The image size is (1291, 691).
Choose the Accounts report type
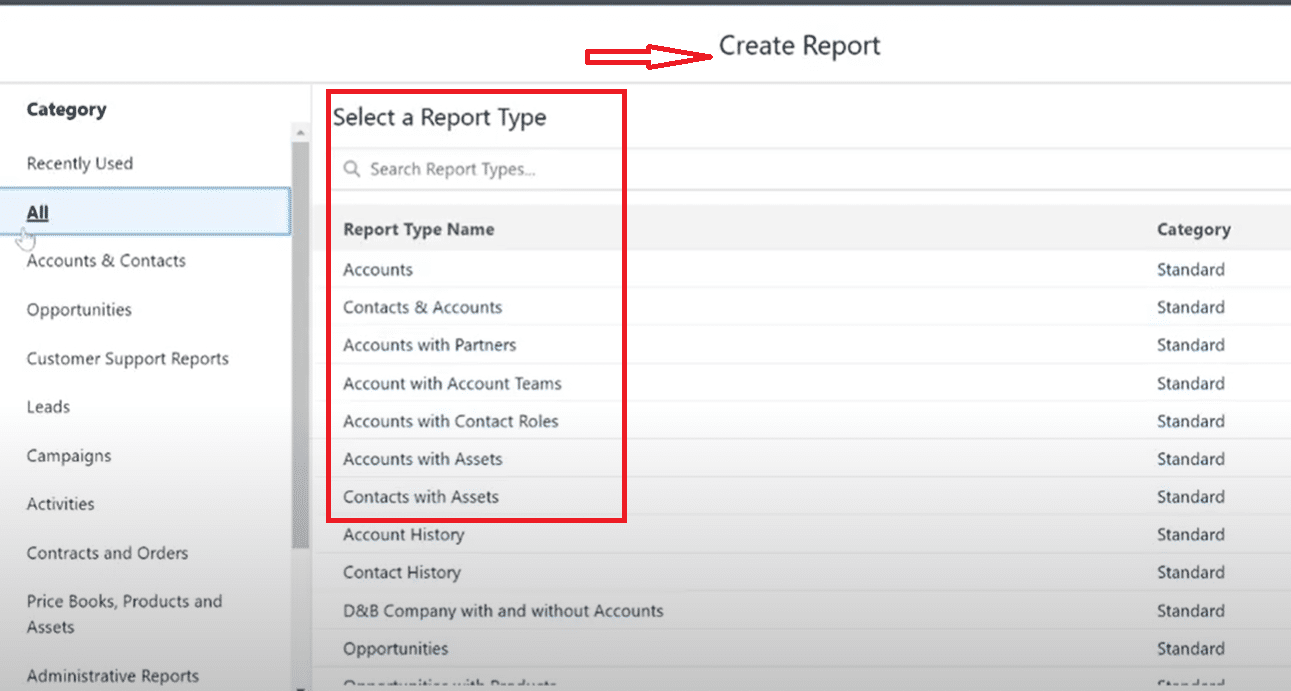pos(378,270)
